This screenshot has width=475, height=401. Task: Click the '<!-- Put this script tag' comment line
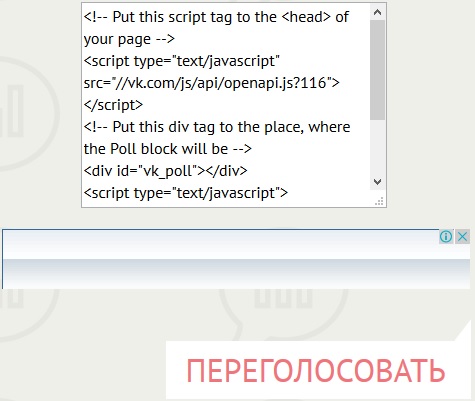coord(216,17)
